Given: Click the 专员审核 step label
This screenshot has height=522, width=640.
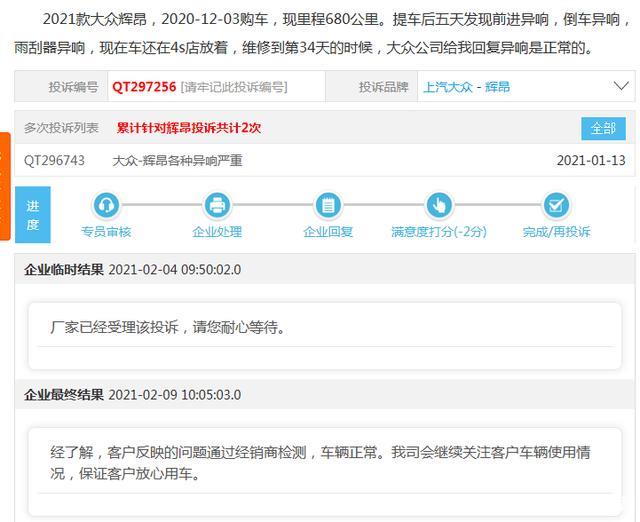Looking at the screenshot, I should point(106,232).
